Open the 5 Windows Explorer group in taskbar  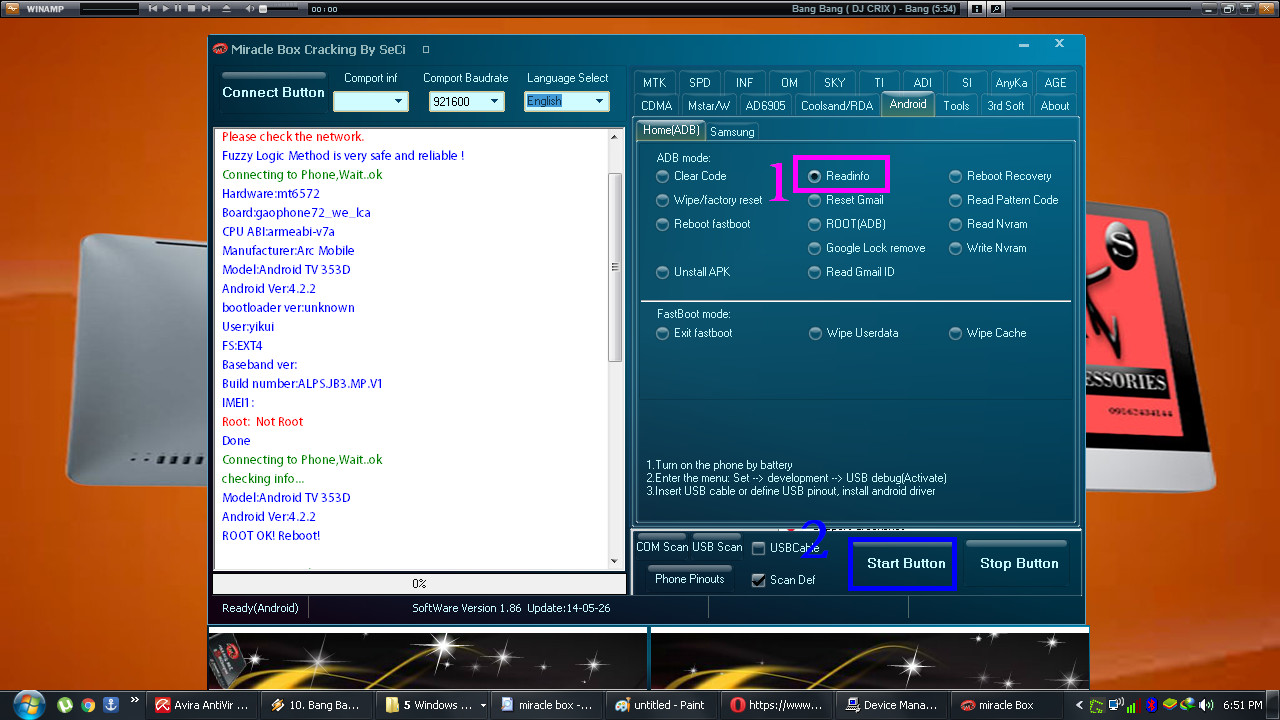pos(433,705)
